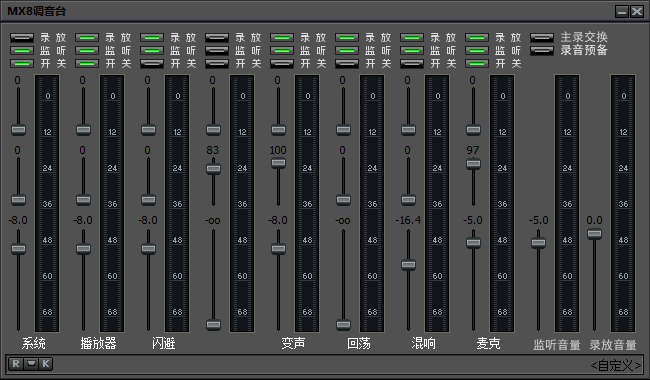Toggle 监听 for the 系统 channel
650x380 pixels.
[22, 51]
